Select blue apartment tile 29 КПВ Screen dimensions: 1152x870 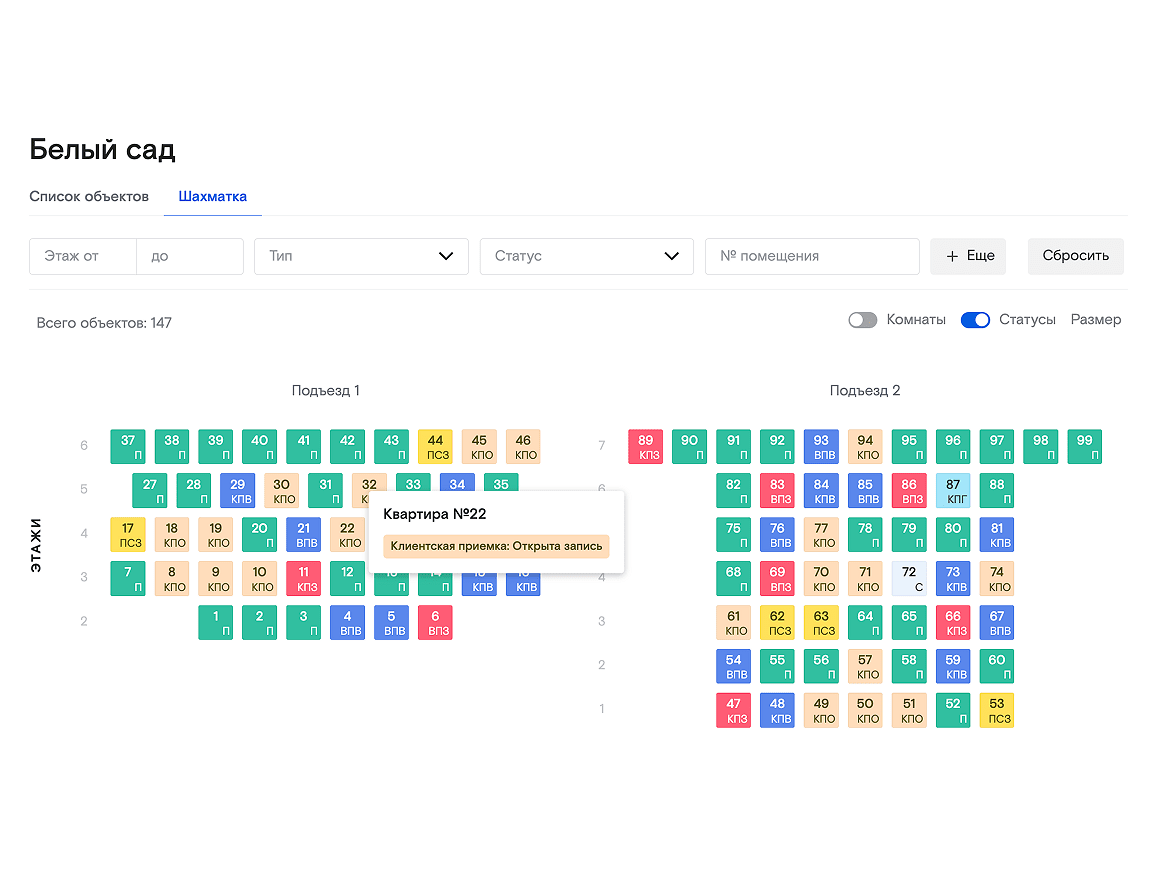(x=237, y=490)
